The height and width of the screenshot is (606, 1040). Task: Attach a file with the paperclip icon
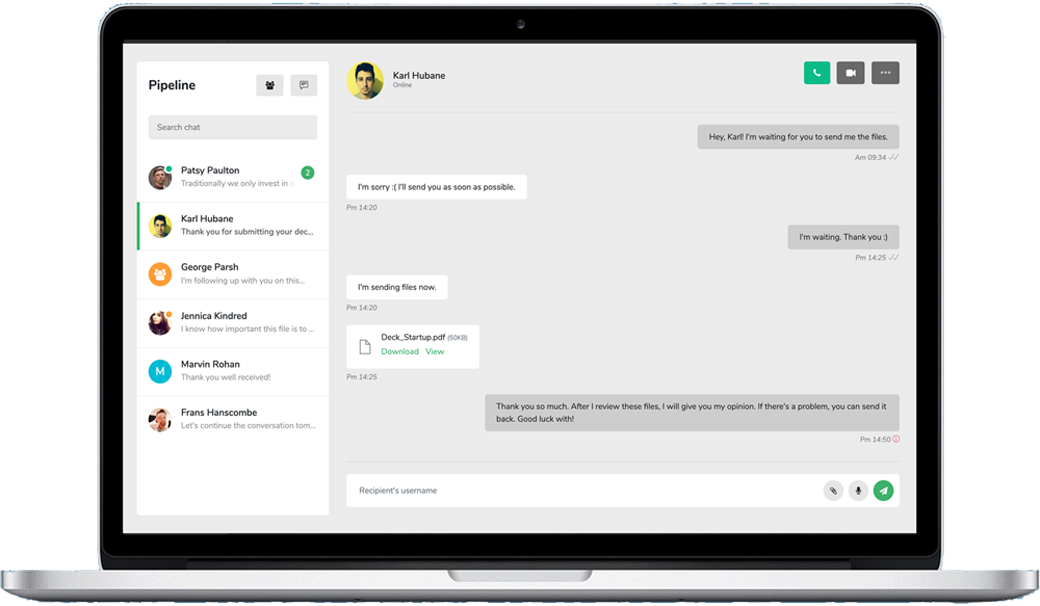coord(833,491)
